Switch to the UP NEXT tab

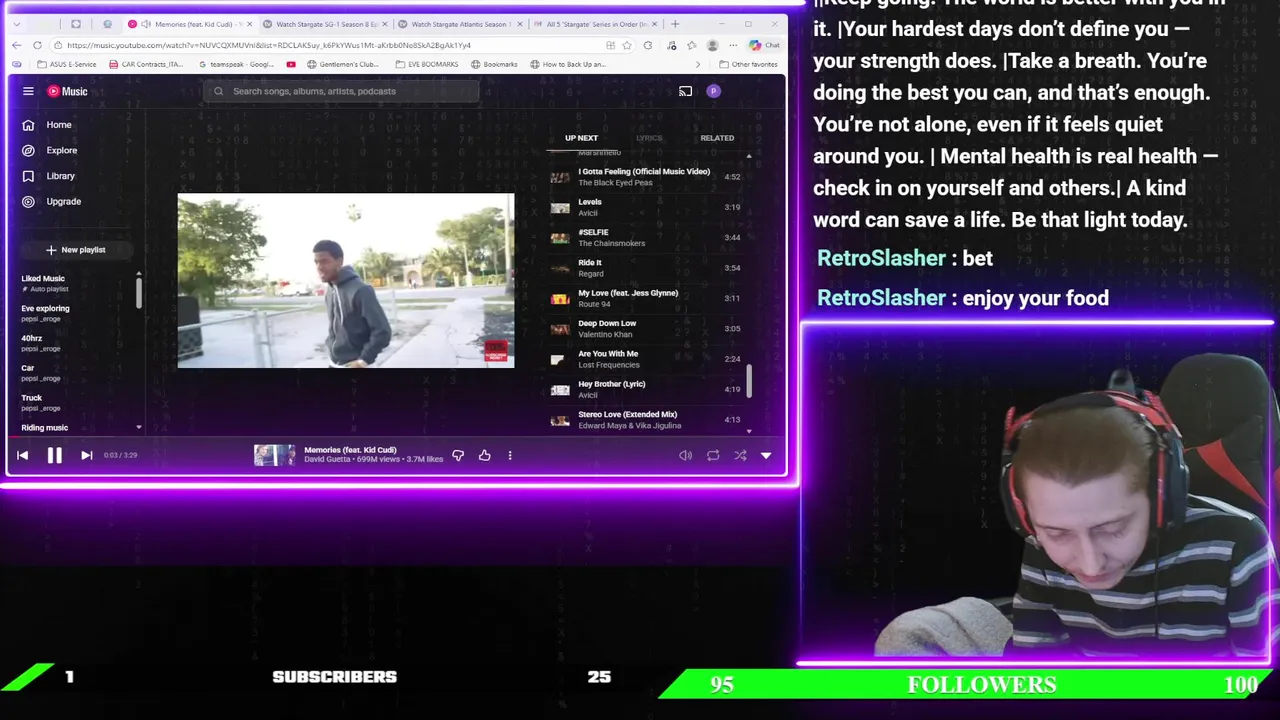pyautogui.click(x=581, y=138)
